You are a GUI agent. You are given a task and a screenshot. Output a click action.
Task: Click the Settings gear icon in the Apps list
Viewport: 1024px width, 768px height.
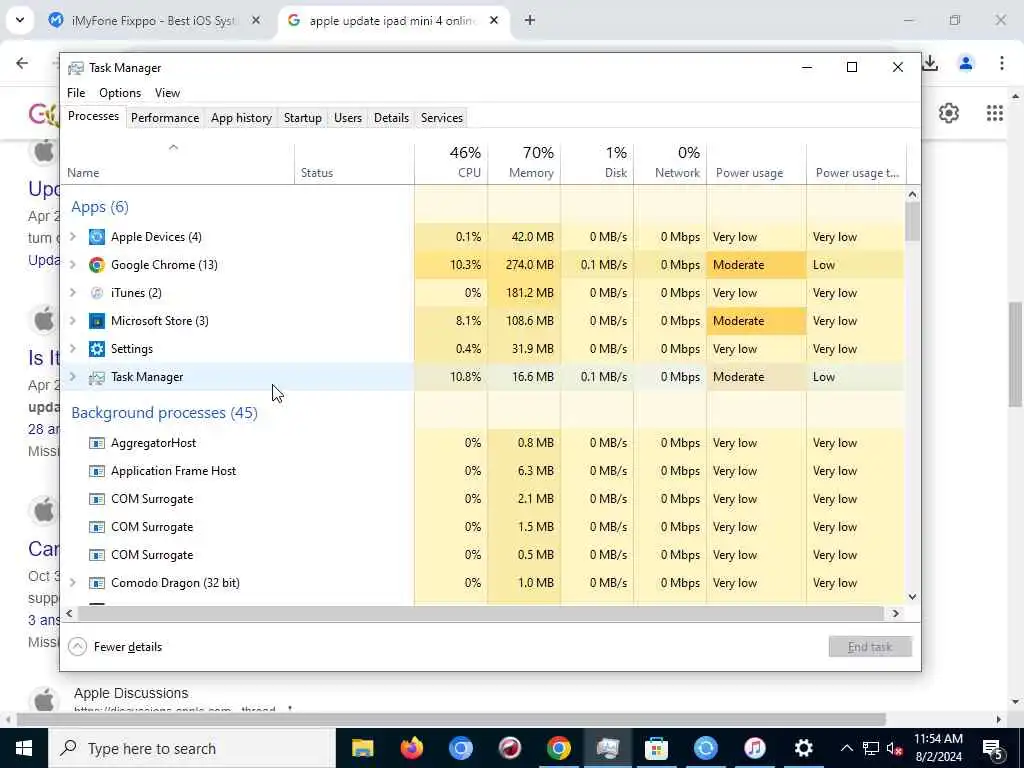pyautogui.click(x=97, y=349)
